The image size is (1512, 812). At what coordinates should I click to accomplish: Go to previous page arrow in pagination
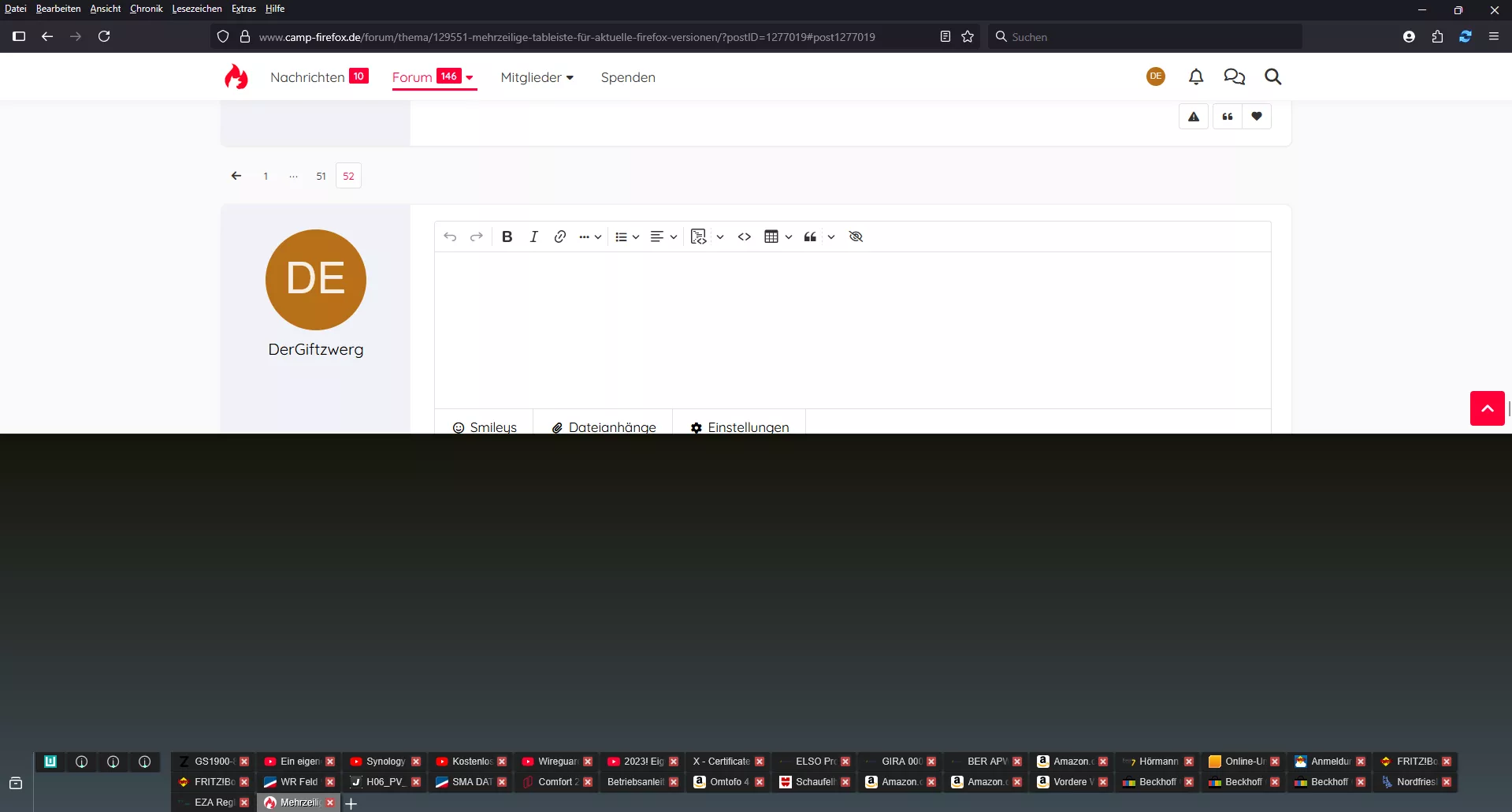(236, 176)
